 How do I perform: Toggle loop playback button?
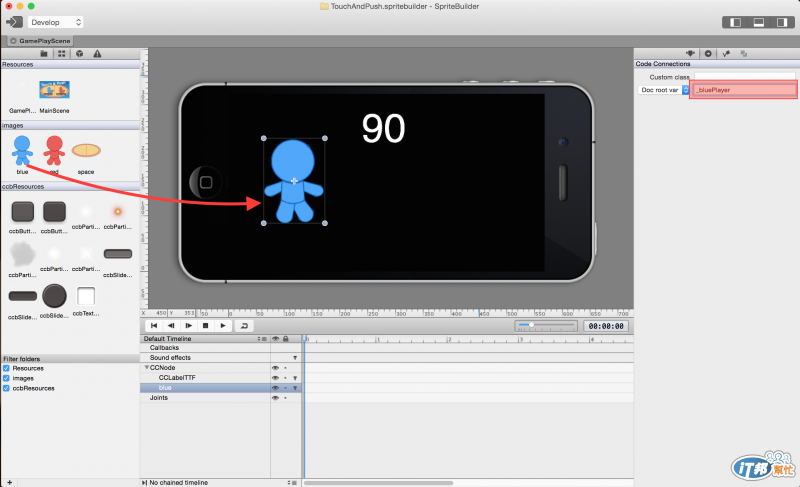click(x=244, y=326)
